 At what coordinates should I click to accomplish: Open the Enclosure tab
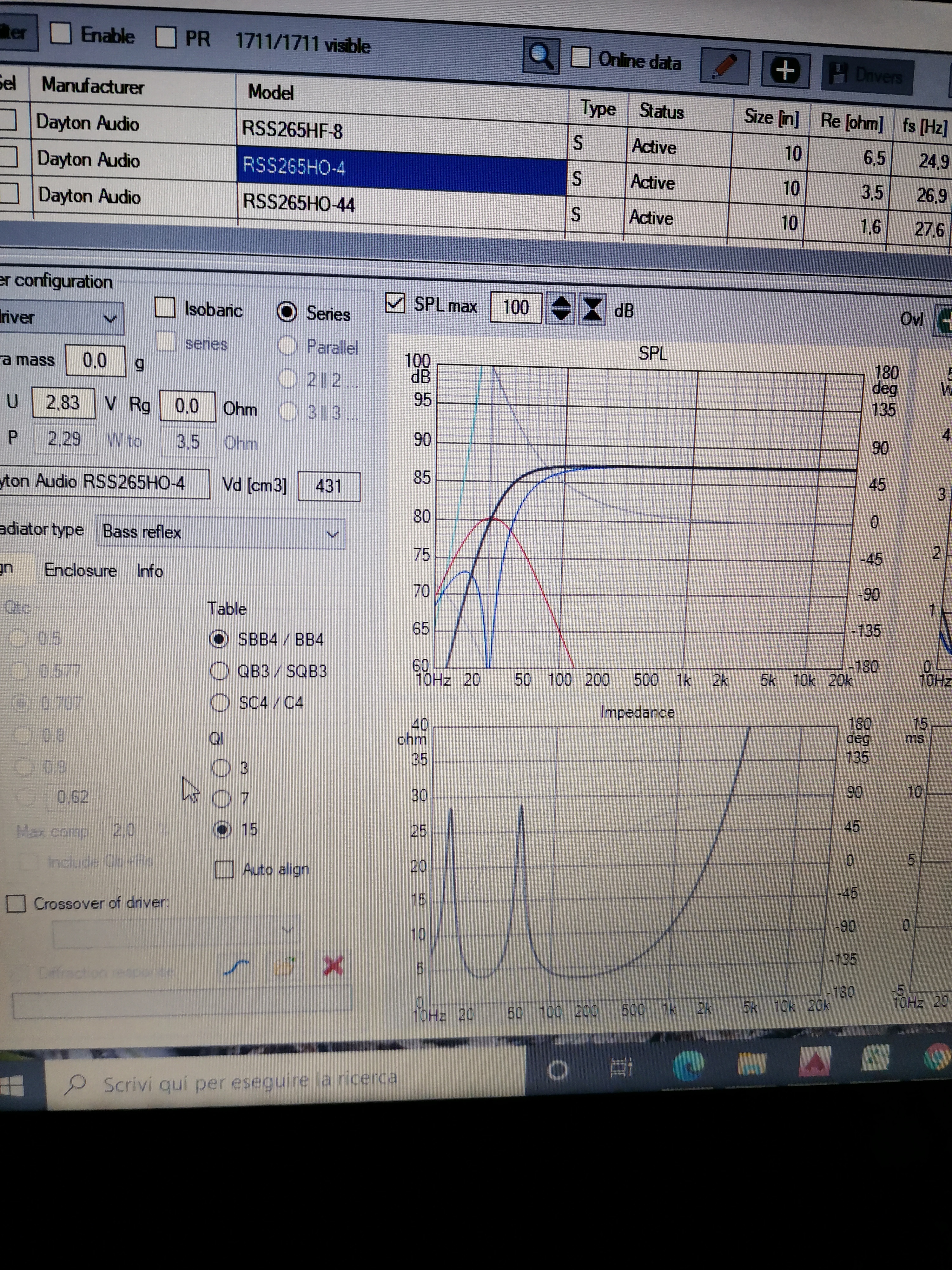click(x=80, y=570)
